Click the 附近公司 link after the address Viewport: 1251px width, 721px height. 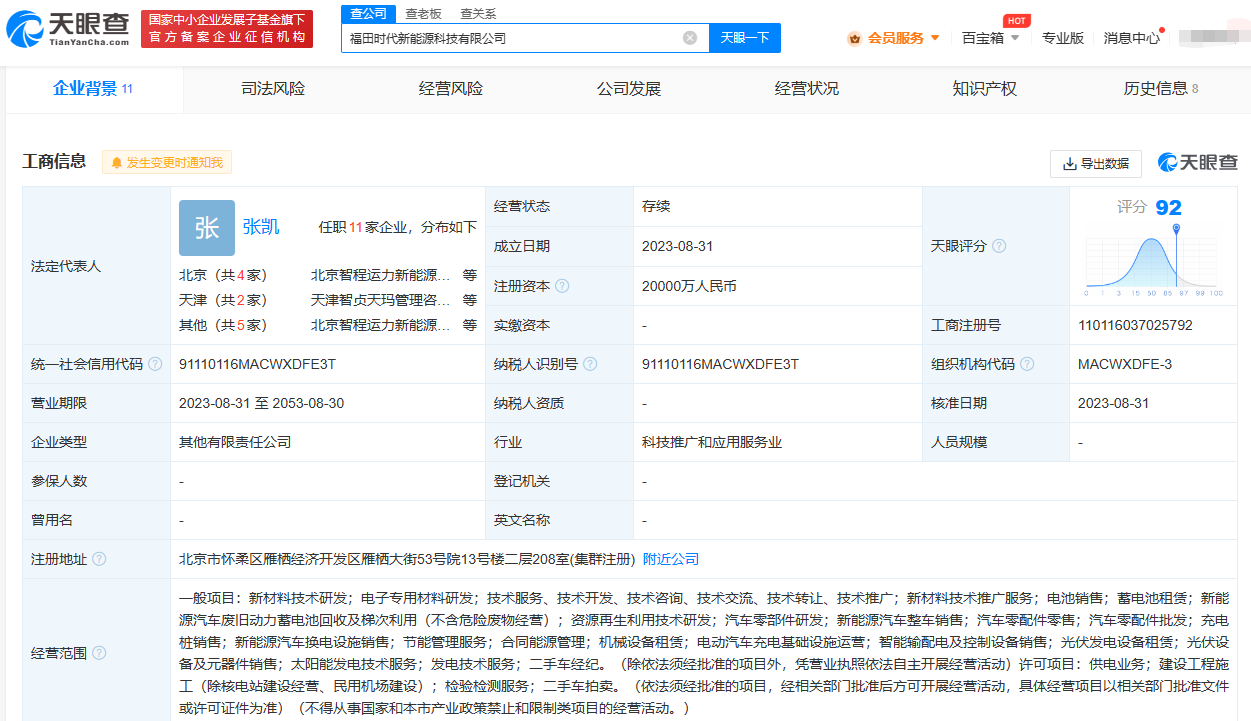tap(670, 559)
